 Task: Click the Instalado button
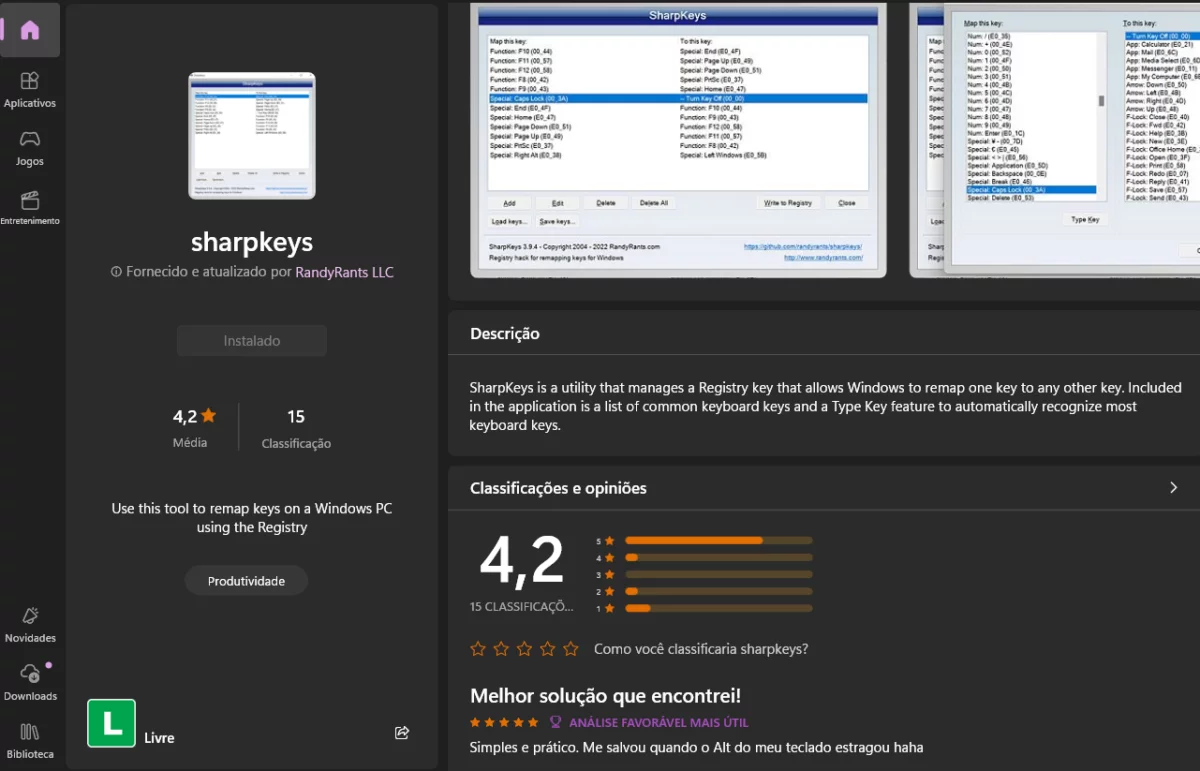(252, 341)
